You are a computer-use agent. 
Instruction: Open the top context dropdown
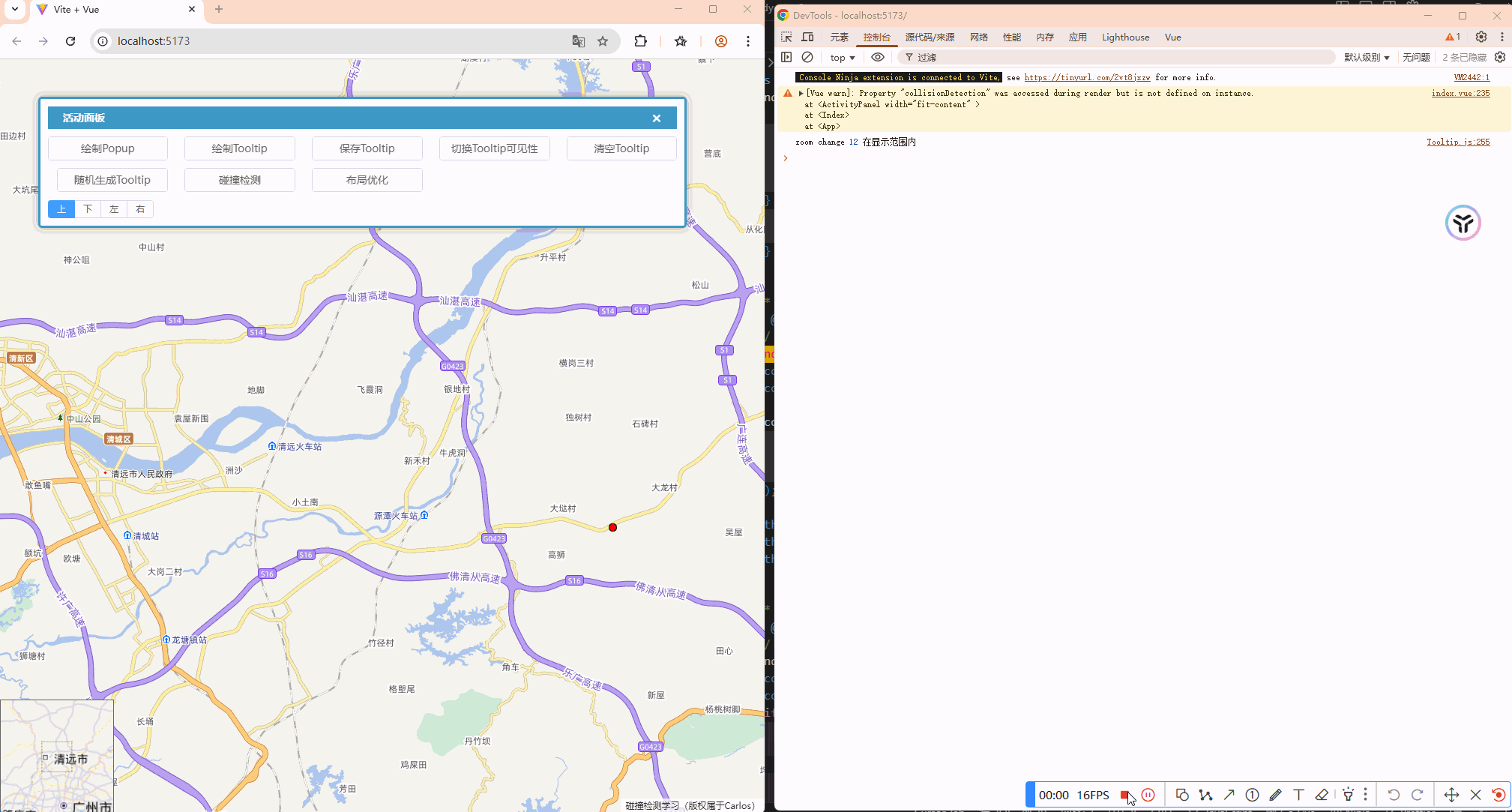(x=843, y=57)
